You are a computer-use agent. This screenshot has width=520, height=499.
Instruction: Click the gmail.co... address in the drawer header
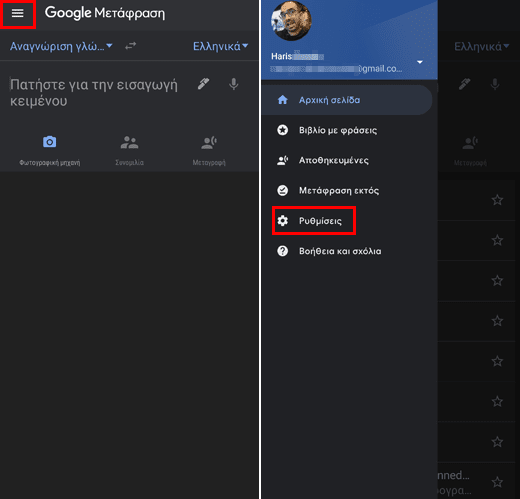pos(337,69)
